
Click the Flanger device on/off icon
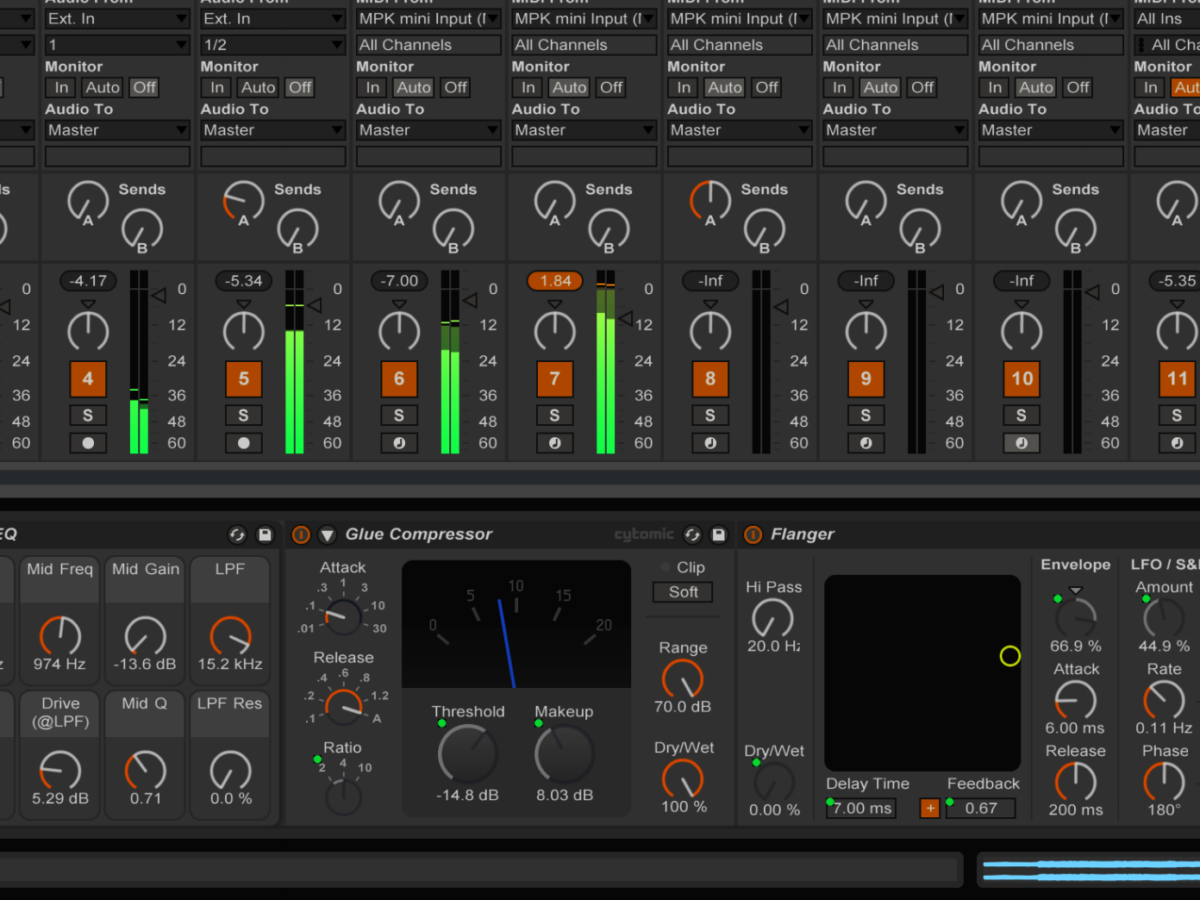point(753,535)
